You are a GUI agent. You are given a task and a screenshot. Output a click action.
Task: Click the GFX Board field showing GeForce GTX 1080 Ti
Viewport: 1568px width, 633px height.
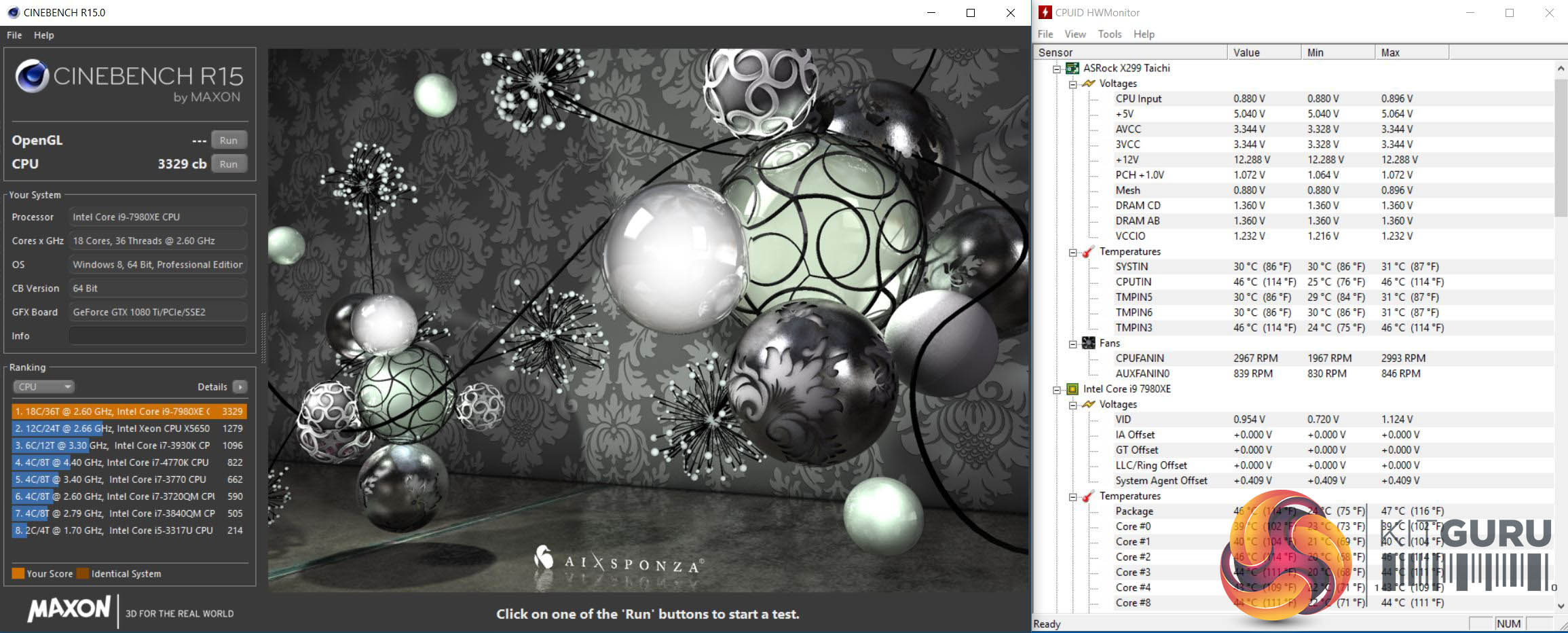(157, 312)
